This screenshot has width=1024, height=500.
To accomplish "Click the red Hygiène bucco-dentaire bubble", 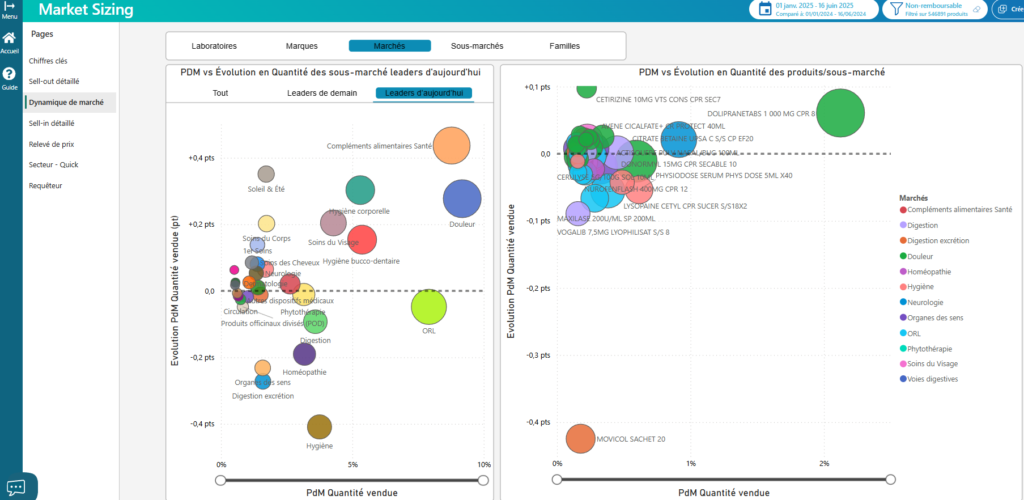I will point(362,240).
